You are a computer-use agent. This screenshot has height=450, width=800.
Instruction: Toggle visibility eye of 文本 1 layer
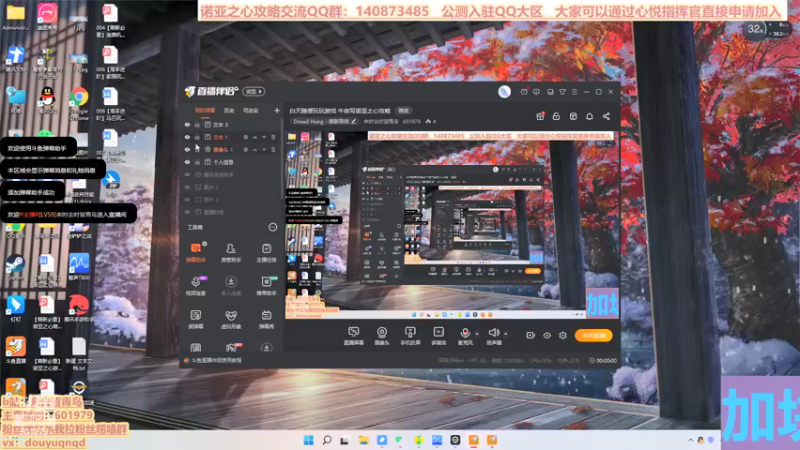point(187,137)
